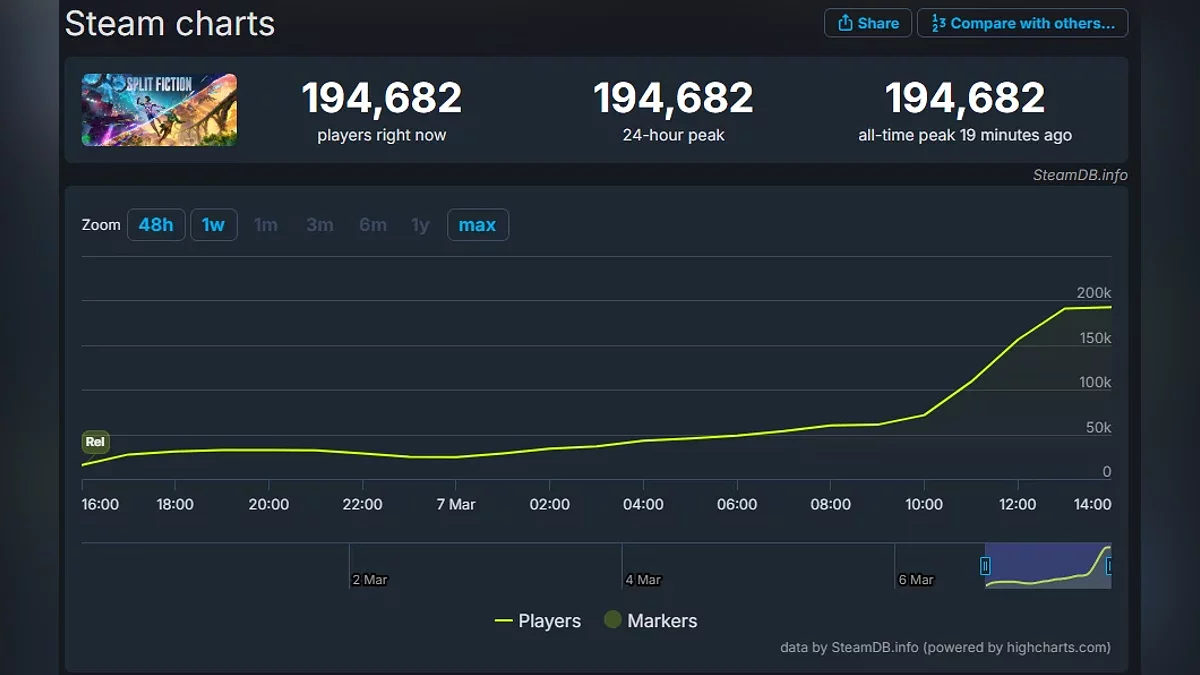
Task: Click the Steam charts heading
Action: 170,23
